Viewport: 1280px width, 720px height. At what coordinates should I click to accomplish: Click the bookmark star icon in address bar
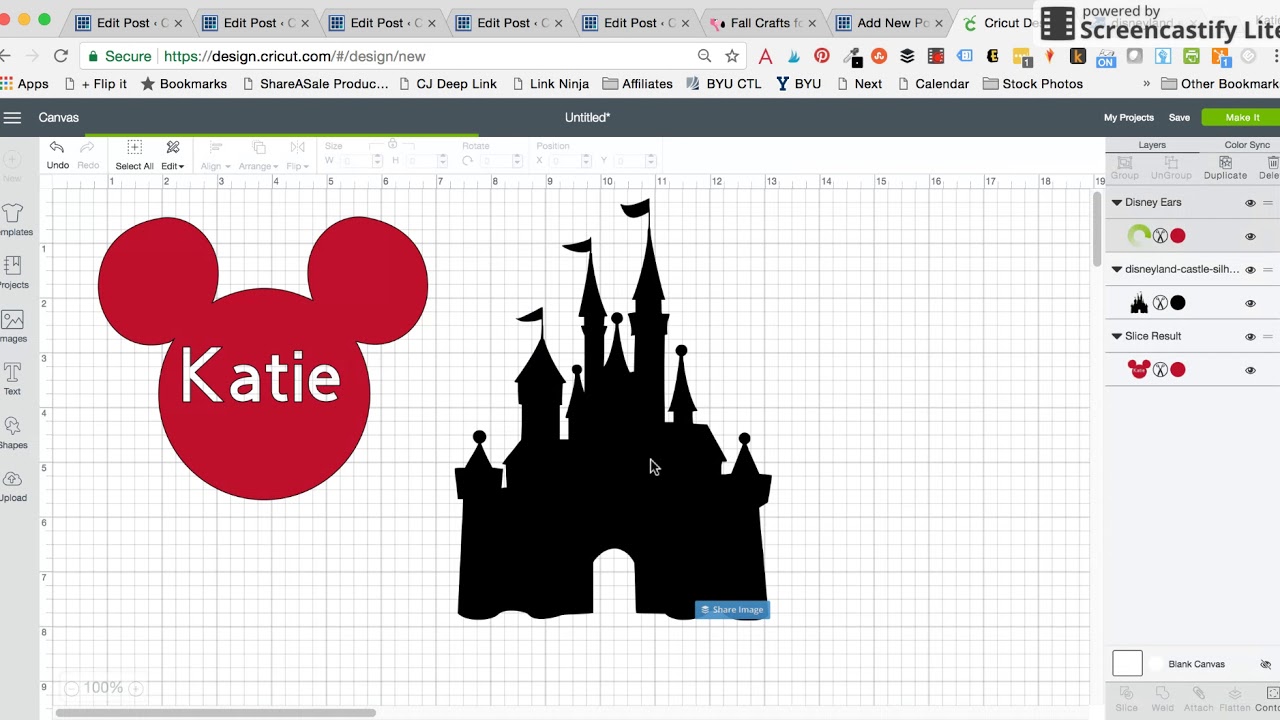tap(732, 57)
